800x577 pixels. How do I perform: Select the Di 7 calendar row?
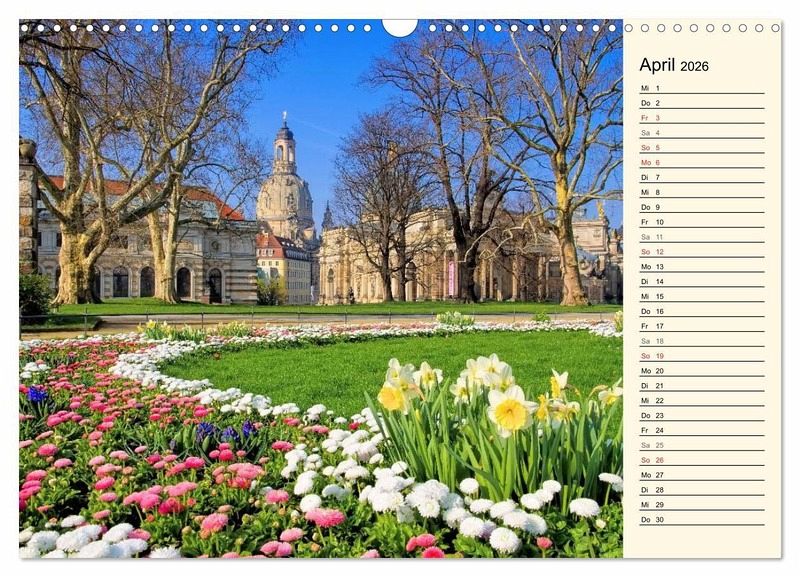pyautogui.click(x=702, y=177)
